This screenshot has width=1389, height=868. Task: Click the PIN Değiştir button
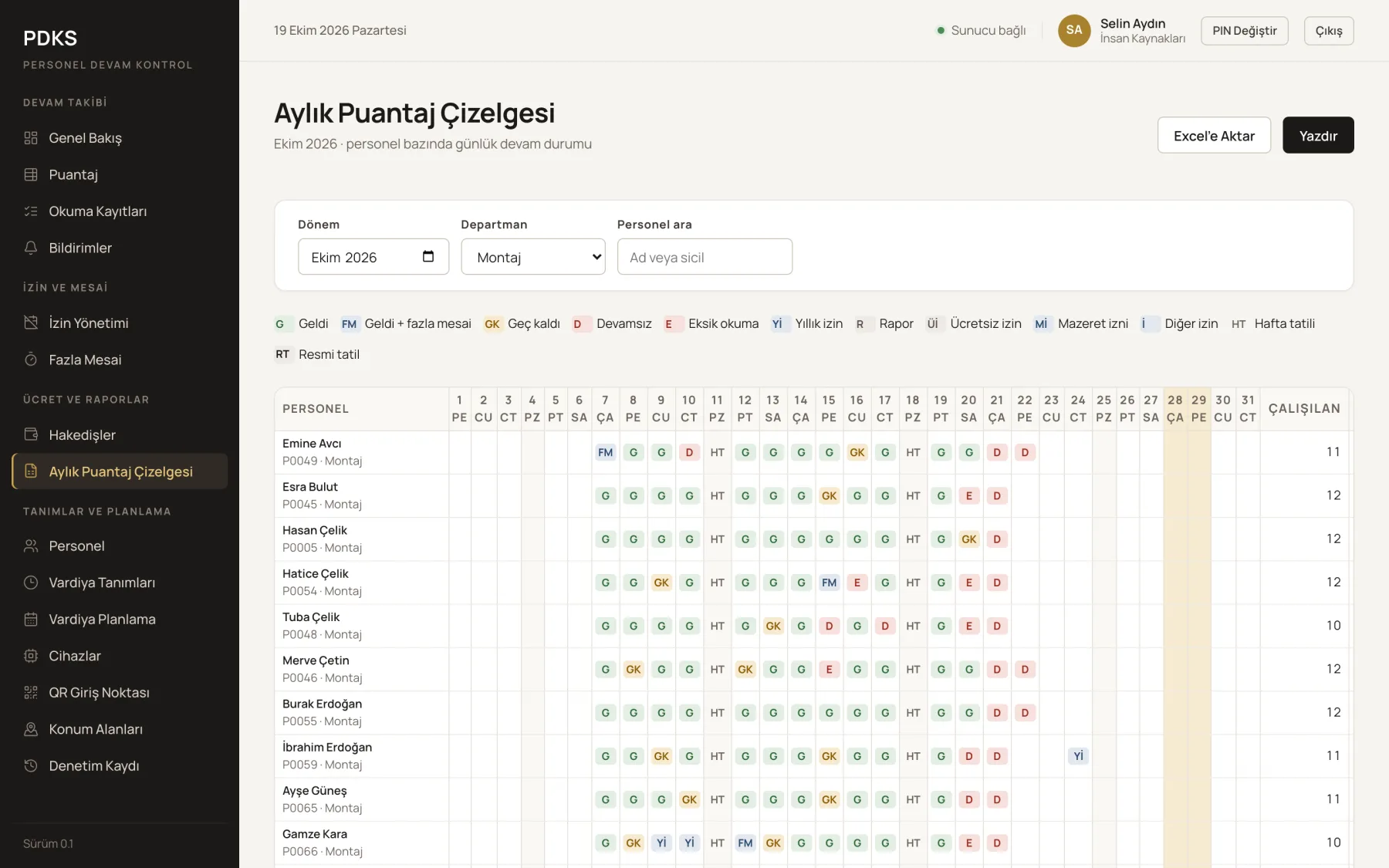coord(1245,31)
